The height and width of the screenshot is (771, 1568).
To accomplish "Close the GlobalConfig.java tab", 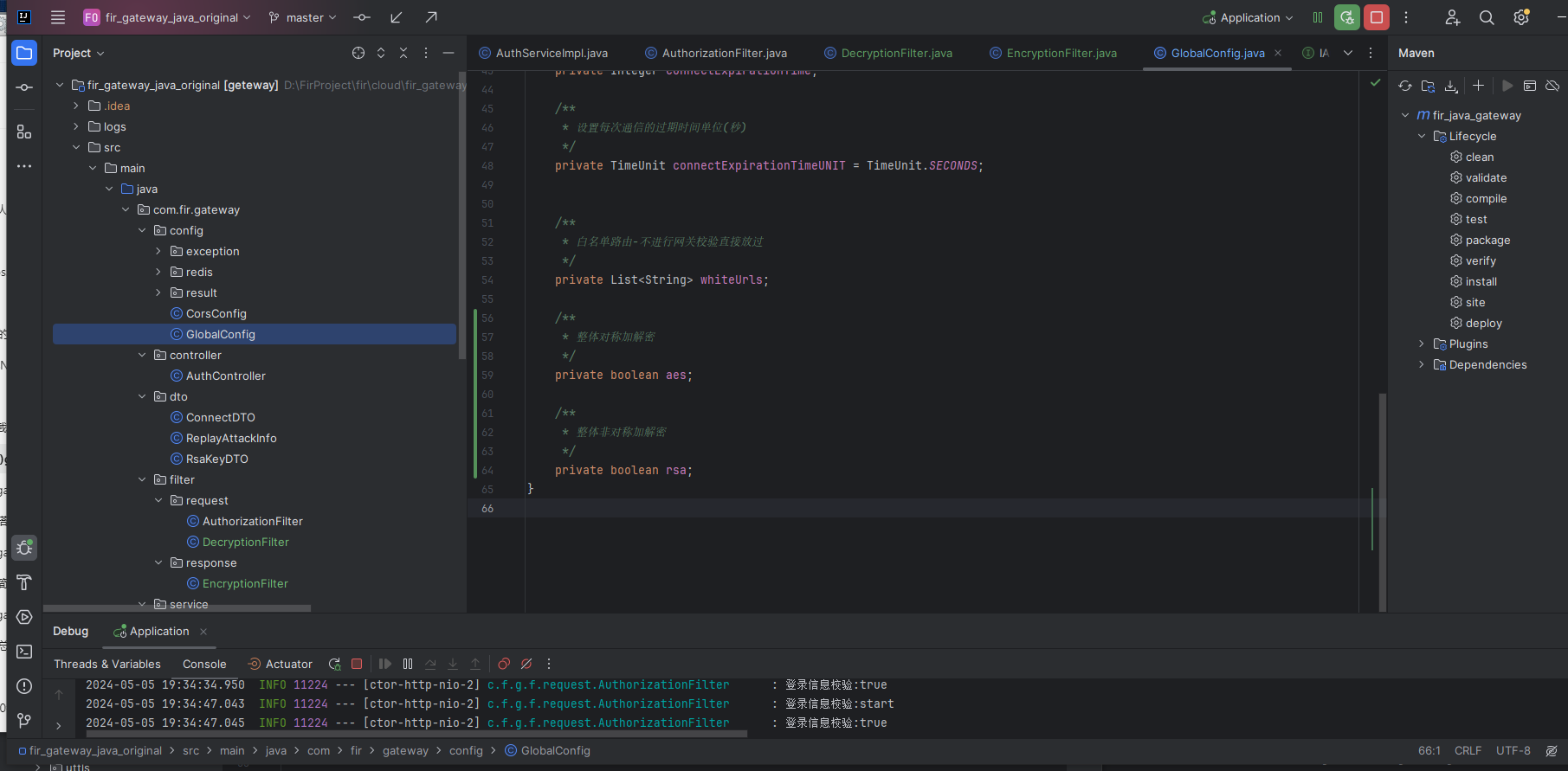I will pos(1278,53).
